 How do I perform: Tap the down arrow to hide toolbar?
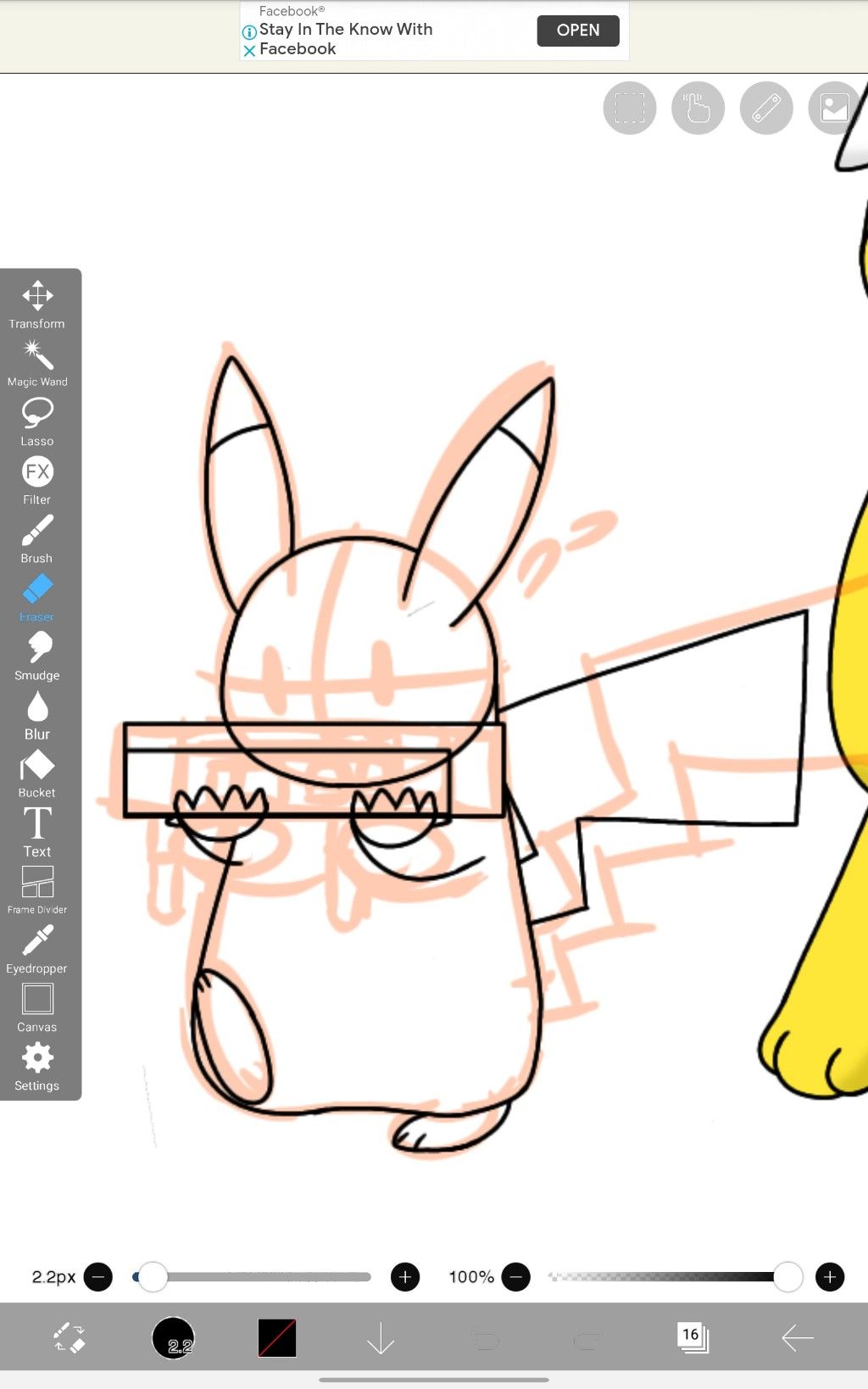pyautogui.click(x=381, y=1338)
